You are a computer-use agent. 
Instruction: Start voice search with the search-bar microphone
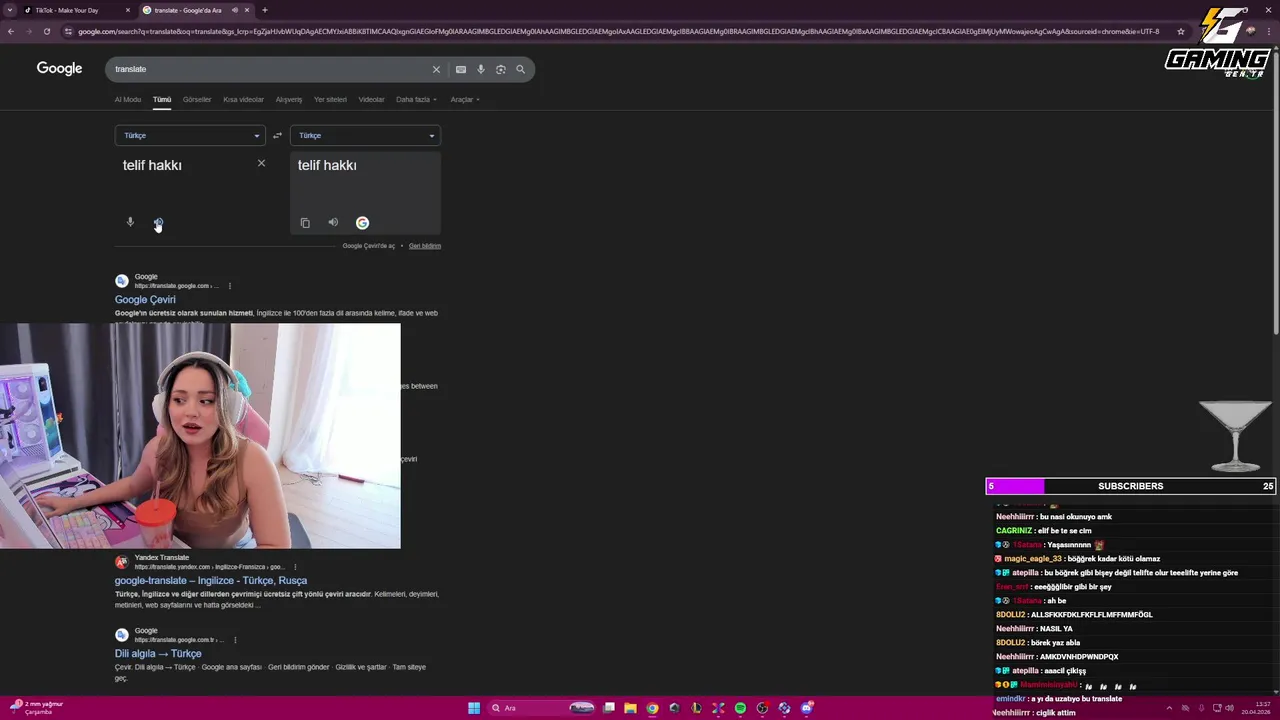coord(481,69)
